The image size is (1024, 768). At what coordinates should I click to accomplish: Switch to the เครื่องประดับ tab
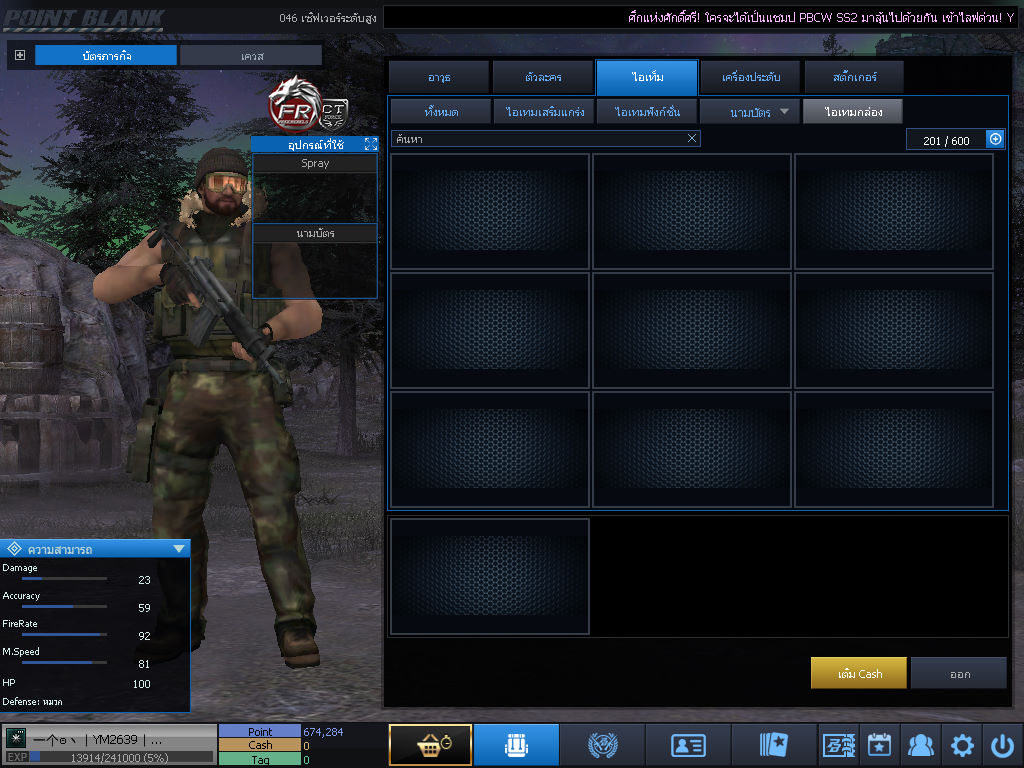(750, 77)
